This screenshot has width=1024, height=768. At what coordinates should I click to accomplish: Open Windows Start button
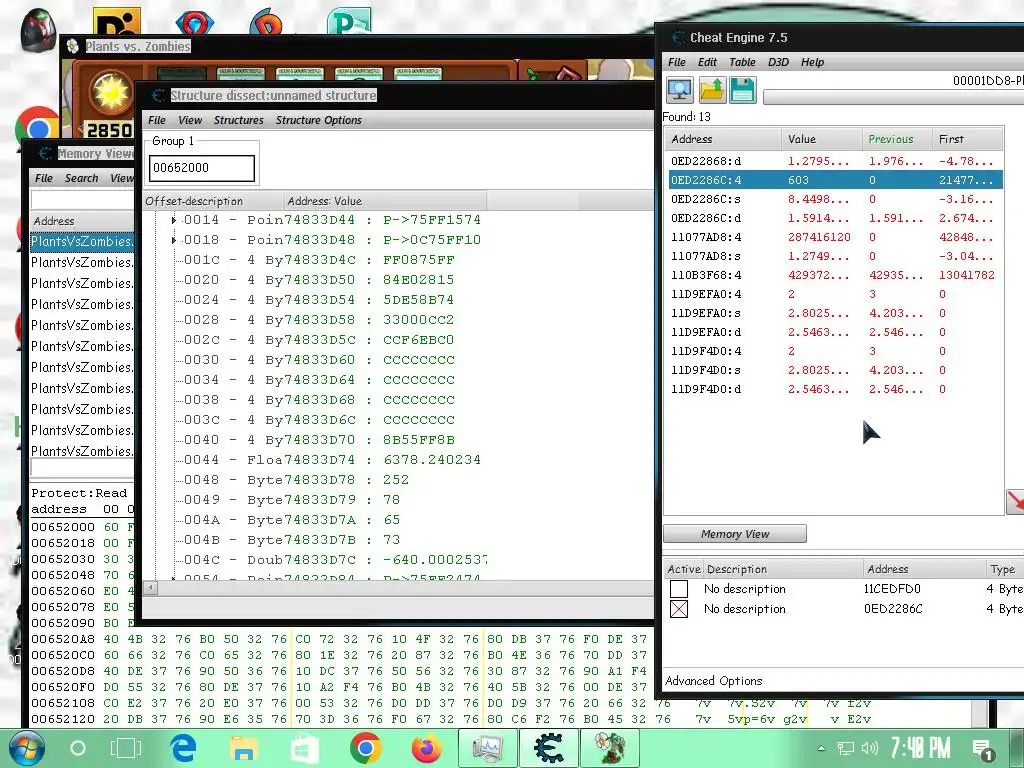click(26, 748)
